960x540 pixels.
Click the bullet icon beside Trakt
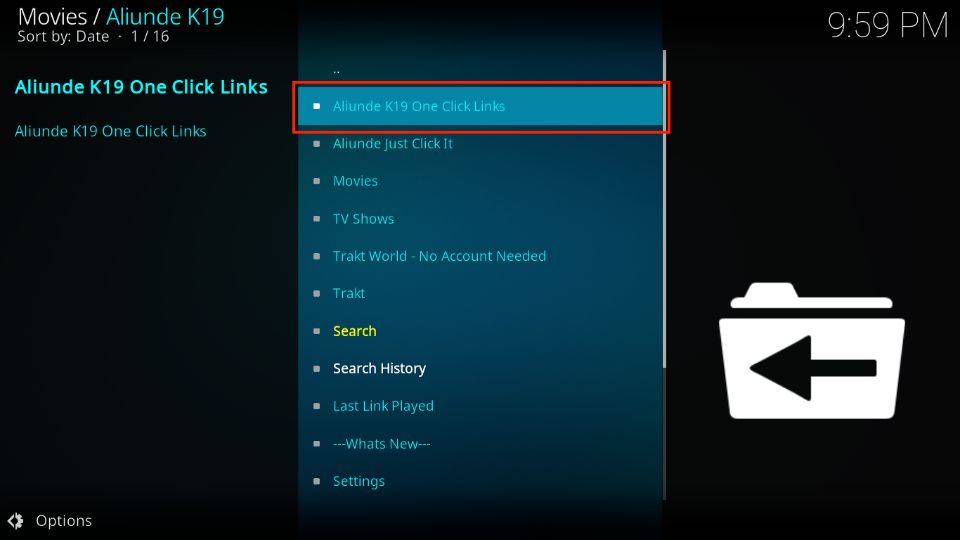click(317, 293)
